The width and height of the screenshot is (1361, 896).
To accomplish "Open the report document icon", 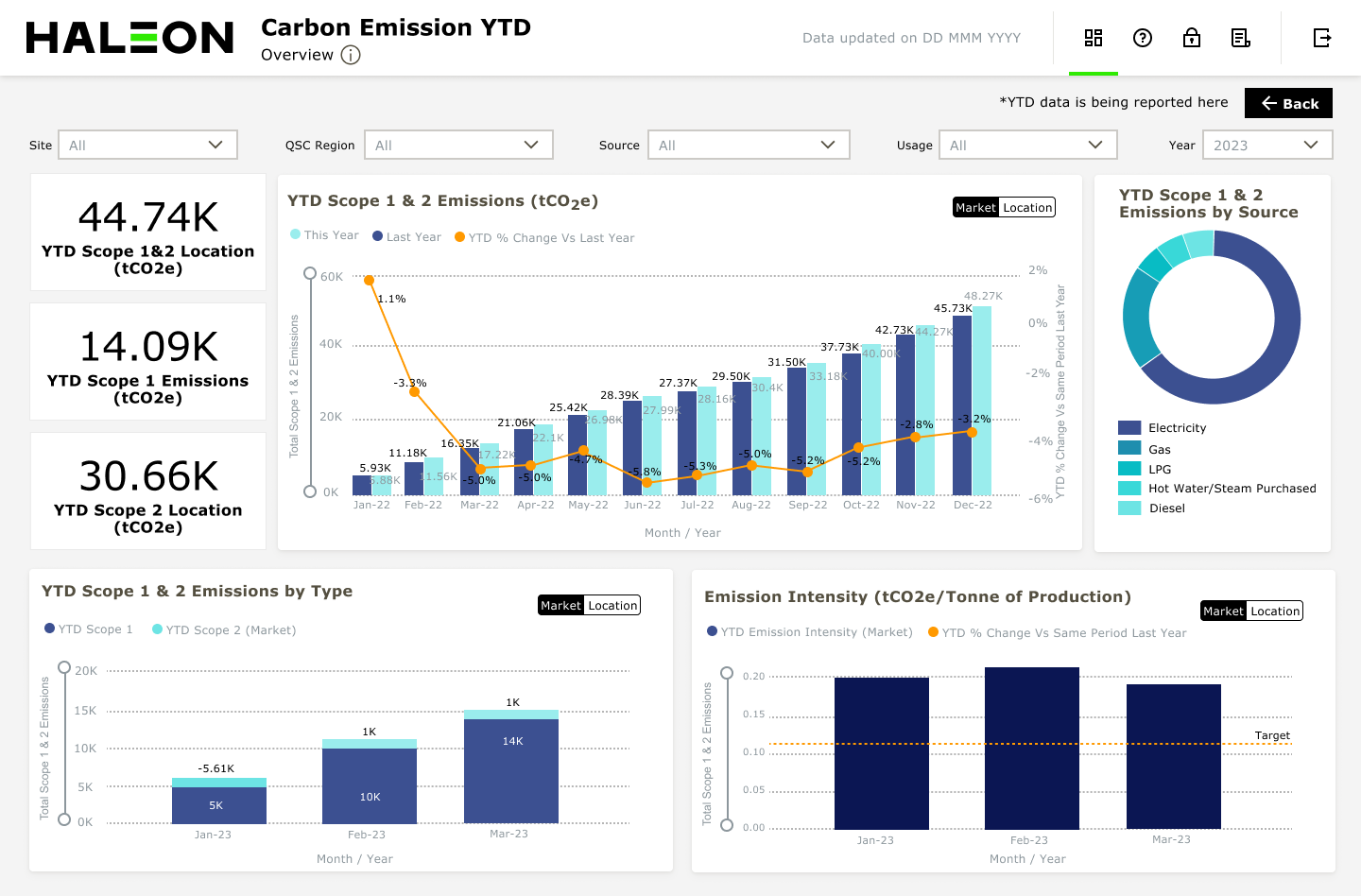I will (x=1241, y=38).
